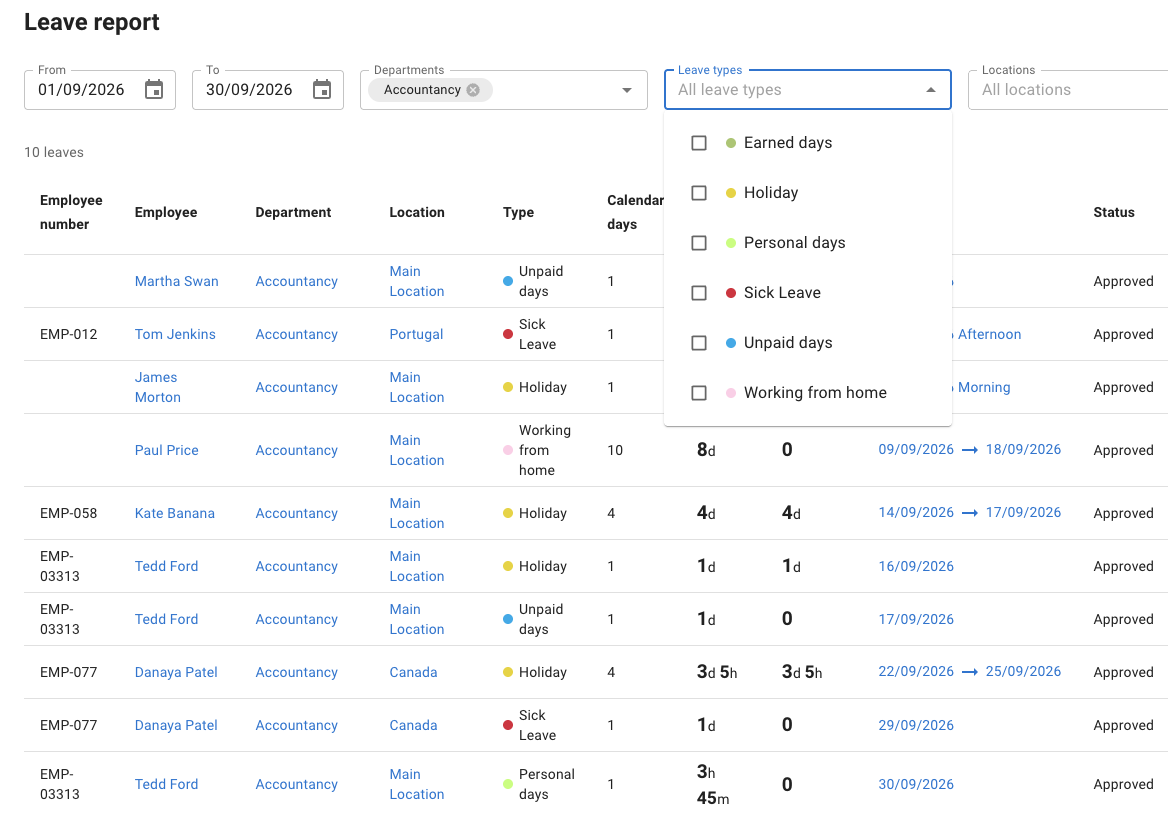Click the Employee column header

pyautogui.click(x=165, y=212)
